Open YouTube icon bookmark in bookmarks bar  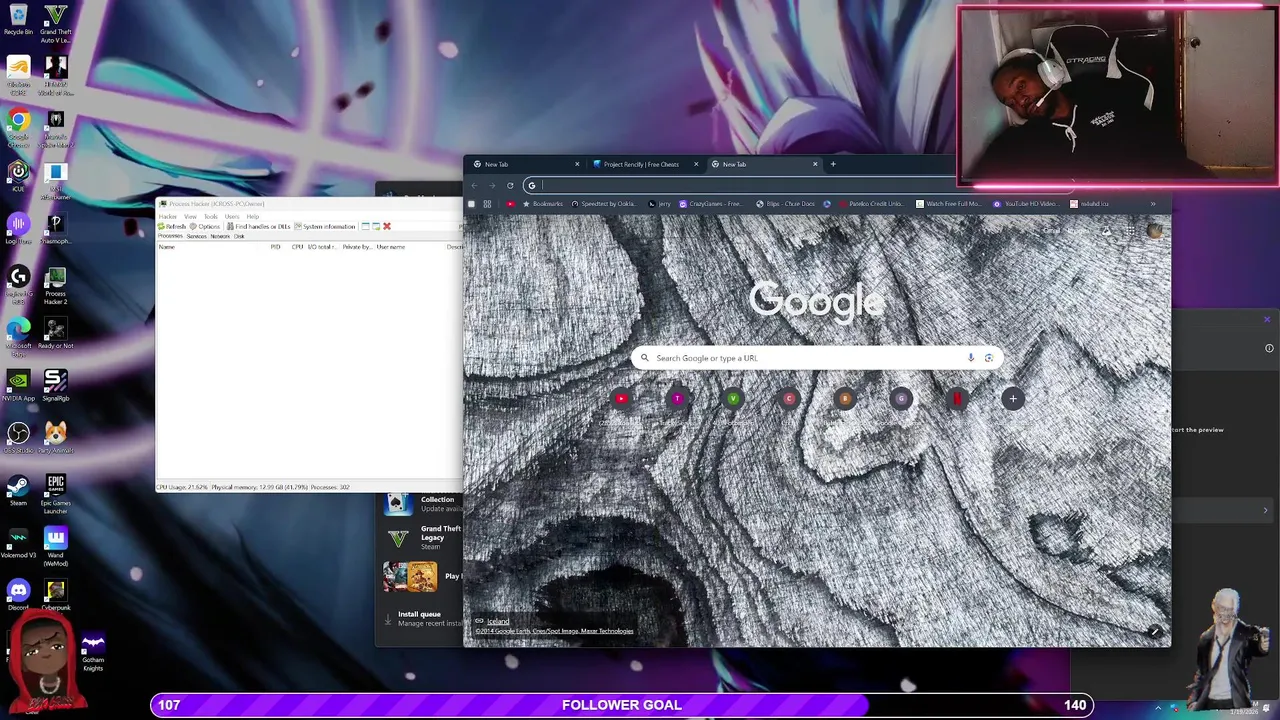click(510, 204)
